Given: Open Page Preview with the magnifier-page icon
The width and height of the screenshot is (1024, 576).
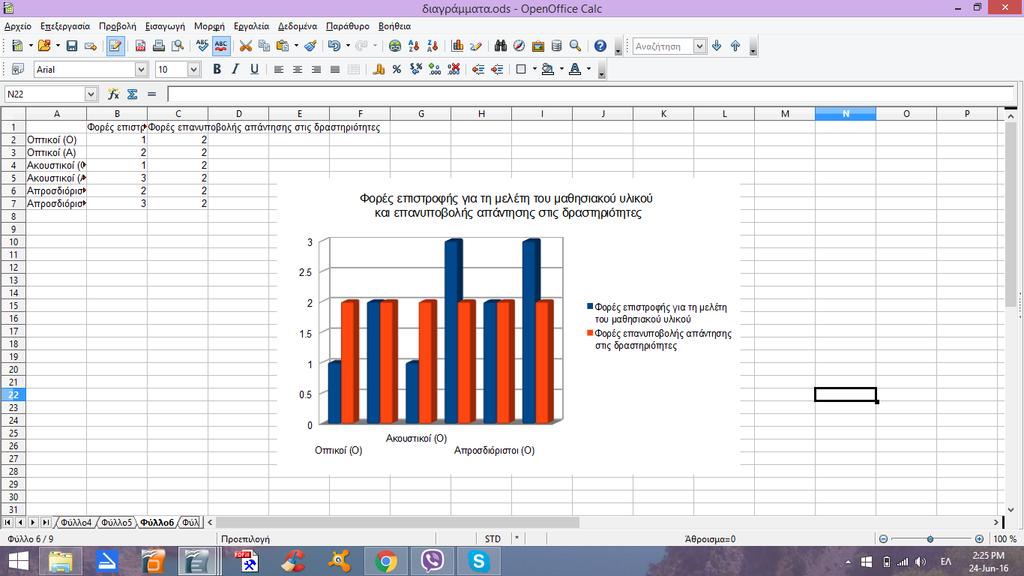Looking at the screenshot, I should click(178, 46).
